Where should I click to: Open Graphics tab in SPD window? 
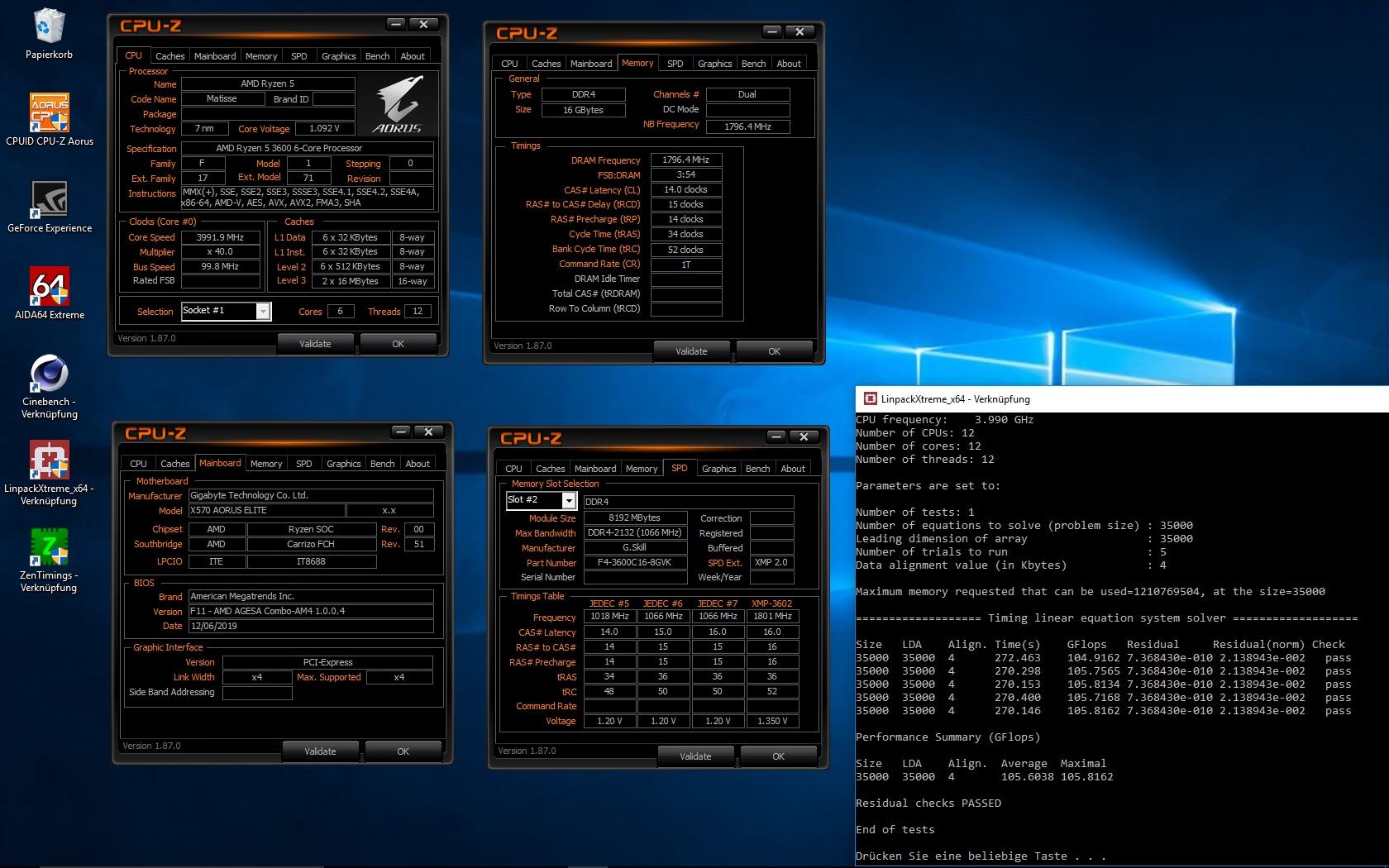(x=719, y=469)
